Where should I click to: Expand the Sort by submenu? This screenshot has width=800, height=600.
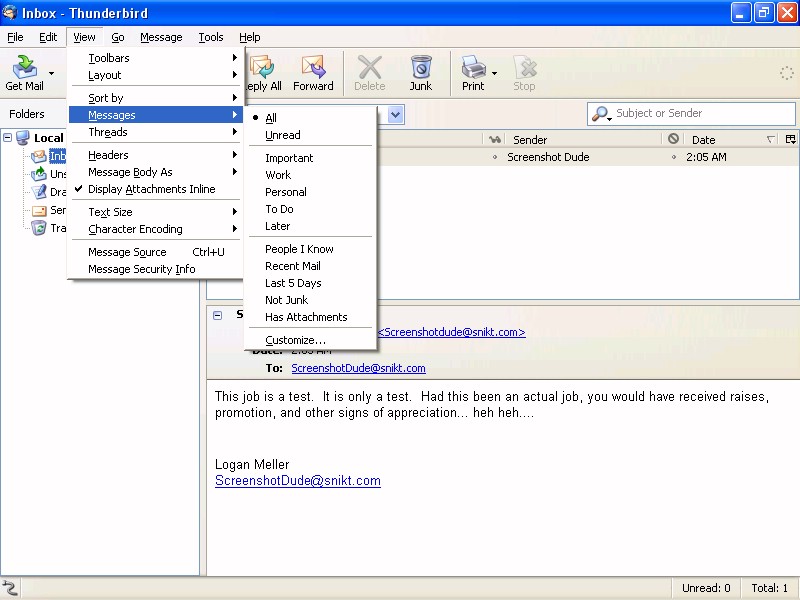point(156,98)
